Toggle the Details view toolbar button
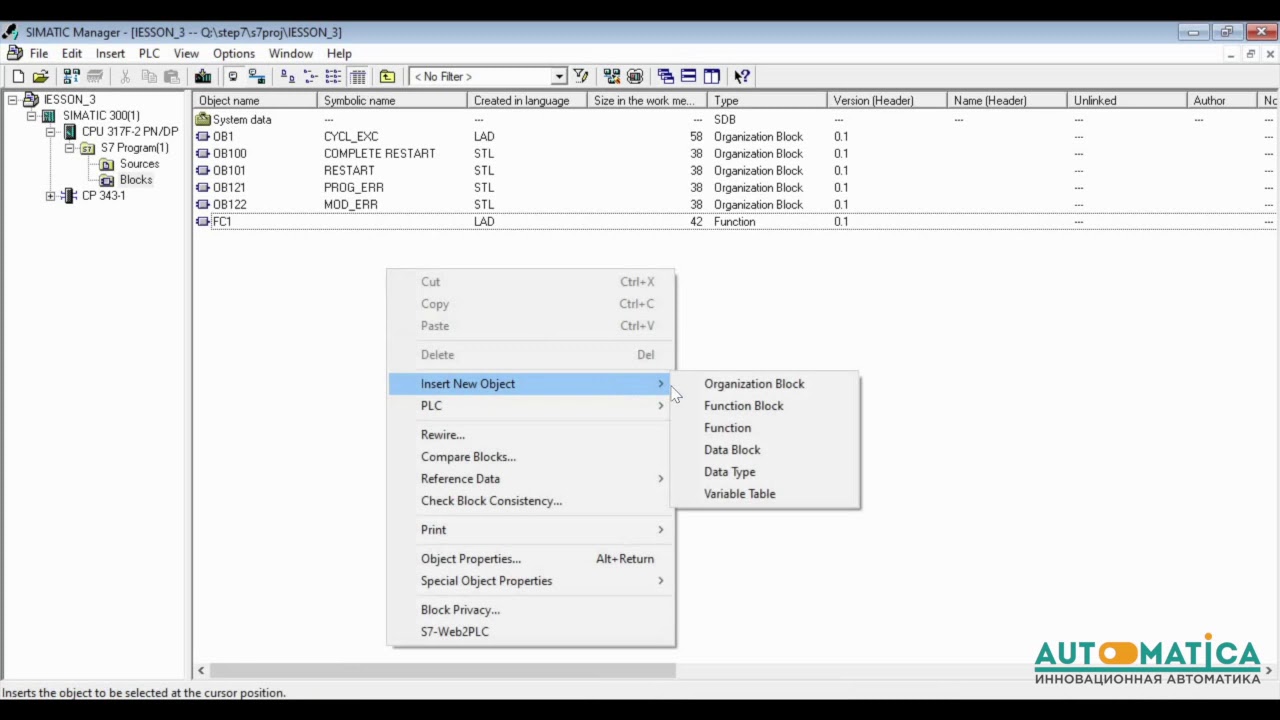 point(357,76)
